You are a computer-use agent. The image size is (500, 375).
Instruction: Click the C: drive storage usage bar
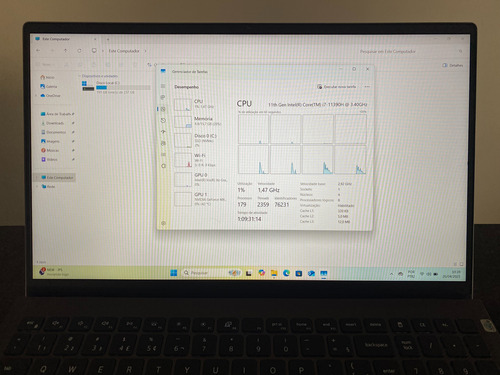(x=123, y=88)
